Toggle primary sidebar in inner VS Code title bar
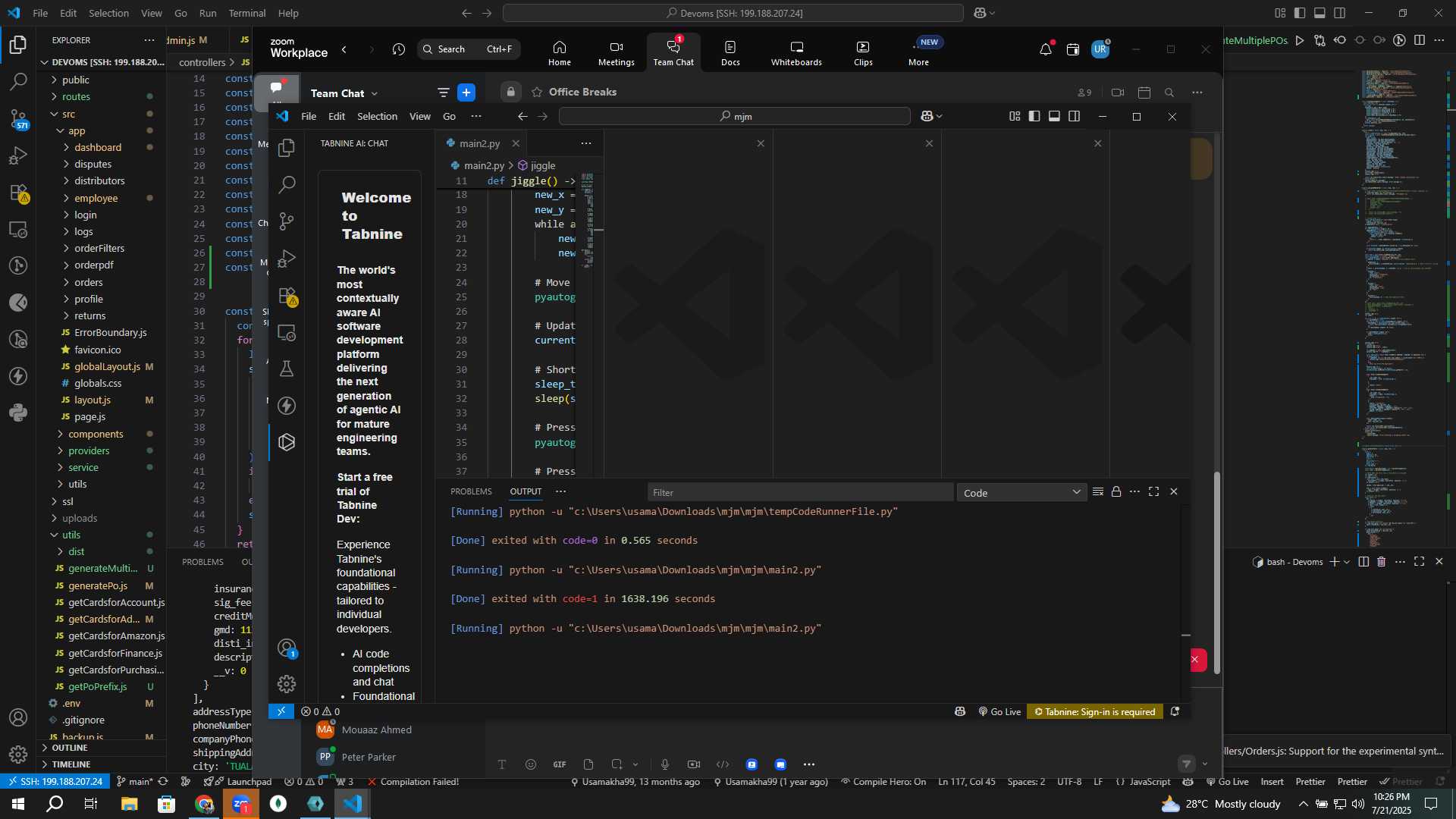The image size is (1456, 819). (x=1034, y=116)
